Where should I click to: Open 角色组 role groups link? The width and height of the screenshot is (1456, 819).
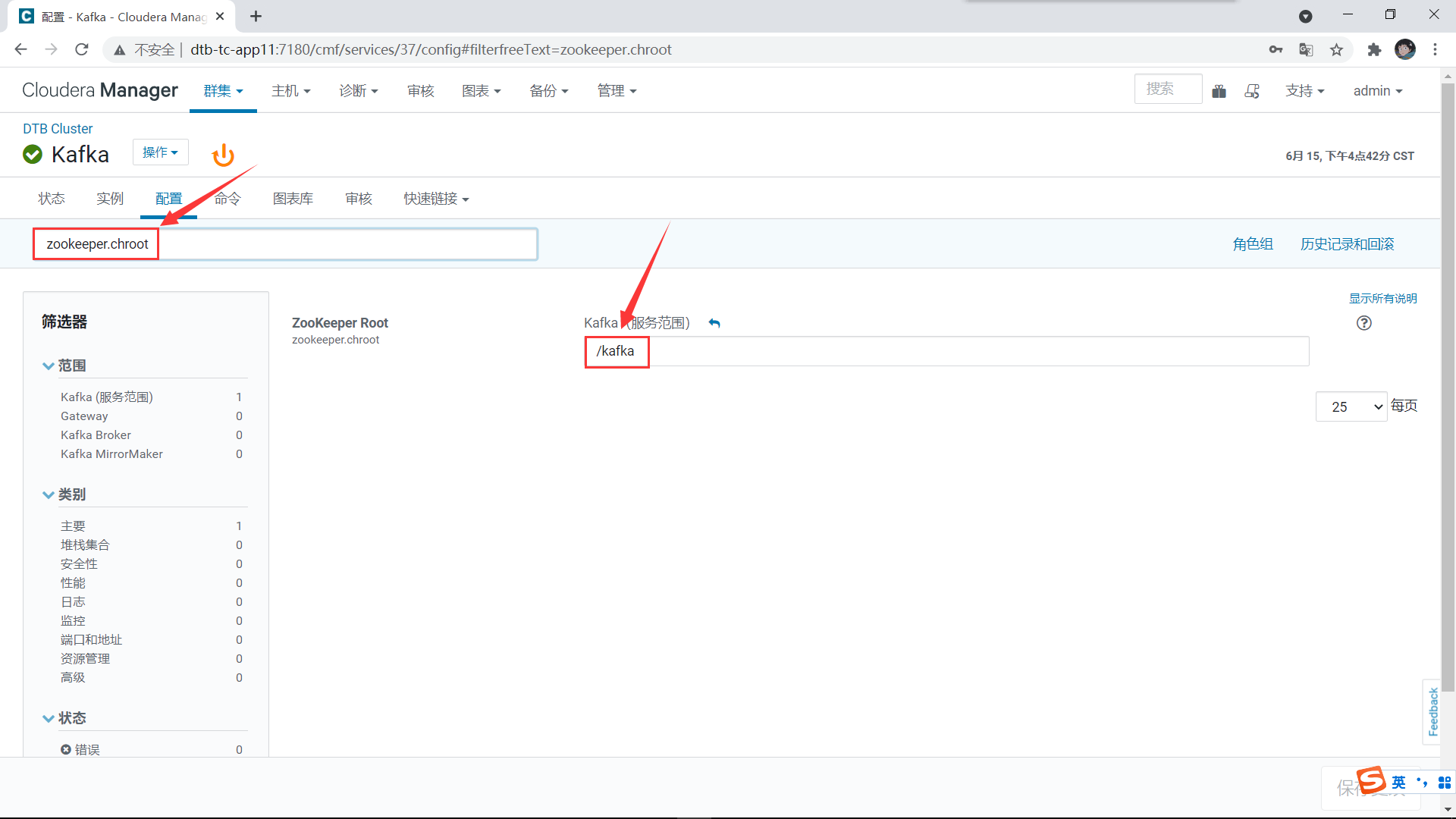pos(1253,244)
